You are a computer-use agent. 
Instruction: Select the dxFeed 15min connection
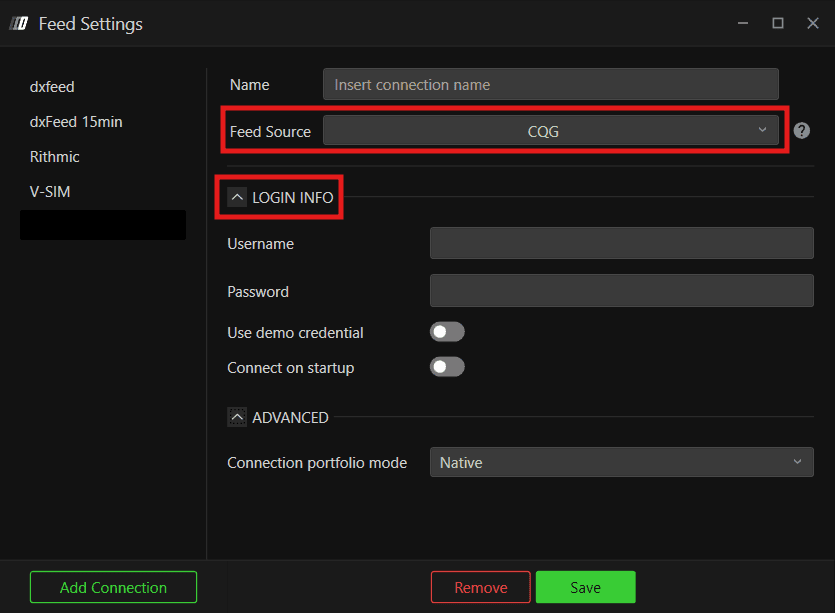(x=76, y=122)
